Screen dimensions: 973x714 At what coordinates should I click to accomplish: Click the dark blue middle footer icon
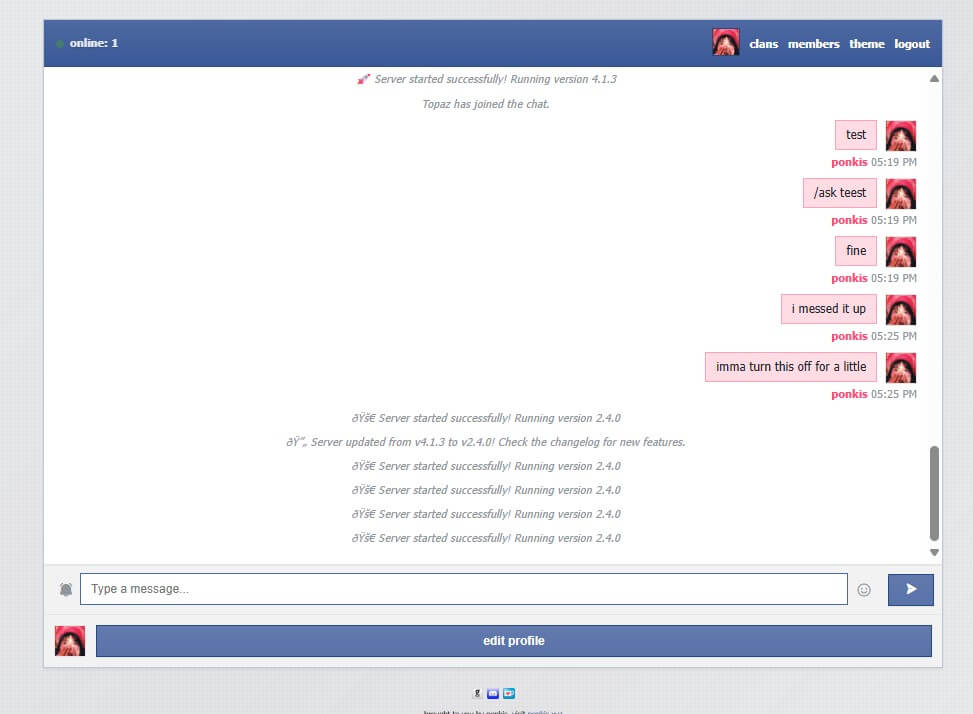pos(494,693)
